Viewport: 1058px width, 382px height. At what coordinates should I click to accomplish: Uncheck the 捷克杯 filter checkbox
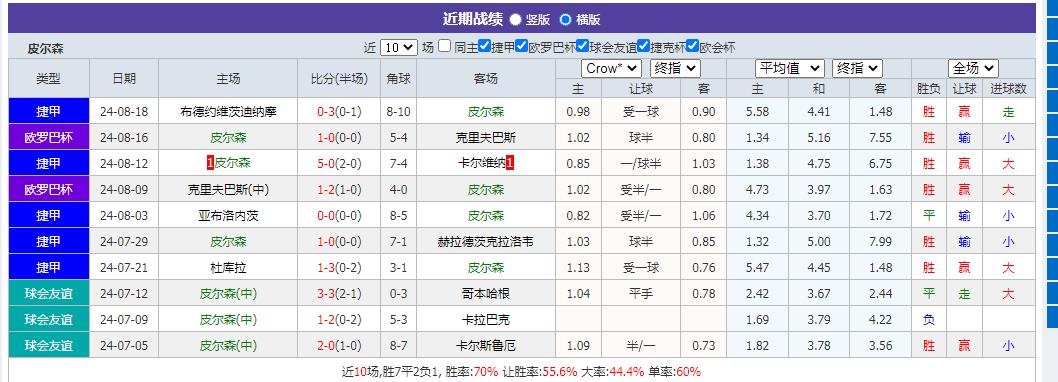643,47
